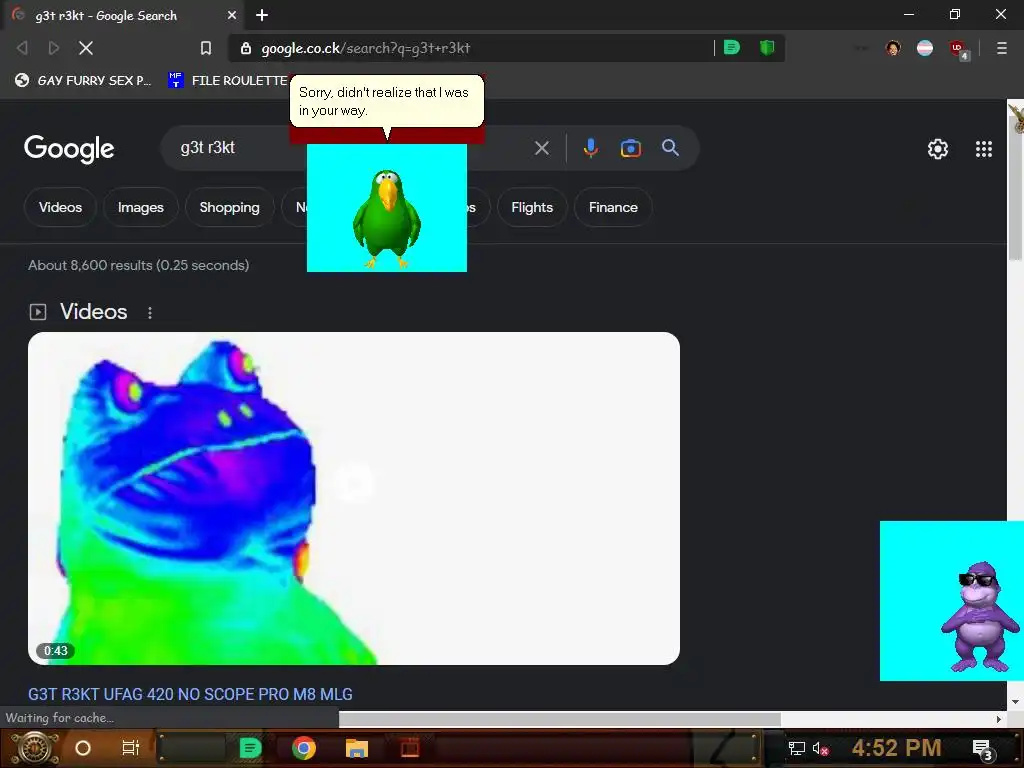Click the green parrot assistant character

(387, 219)
